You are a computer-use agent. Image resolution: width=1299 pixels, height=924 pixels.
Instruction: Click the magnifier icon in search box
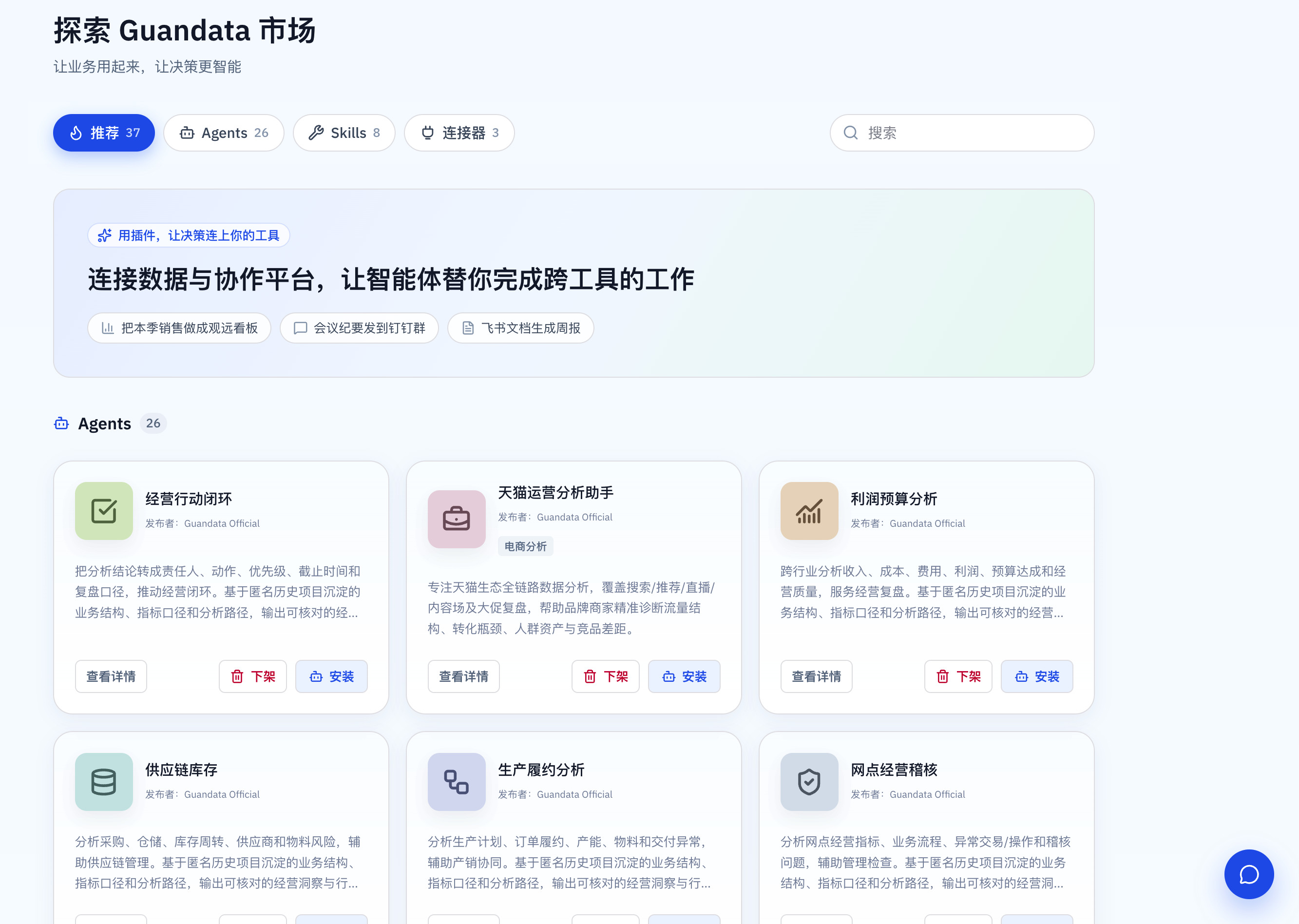click(x=850, y=133)
